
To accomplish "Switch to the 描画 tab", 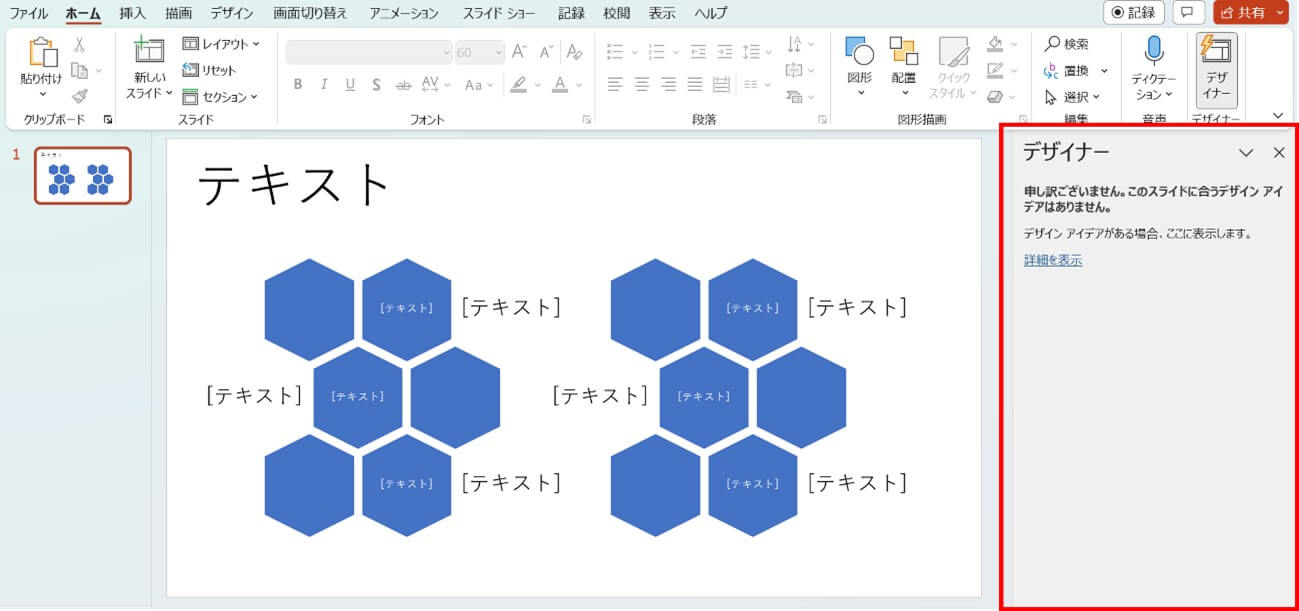I will click(x=178, y=14).
